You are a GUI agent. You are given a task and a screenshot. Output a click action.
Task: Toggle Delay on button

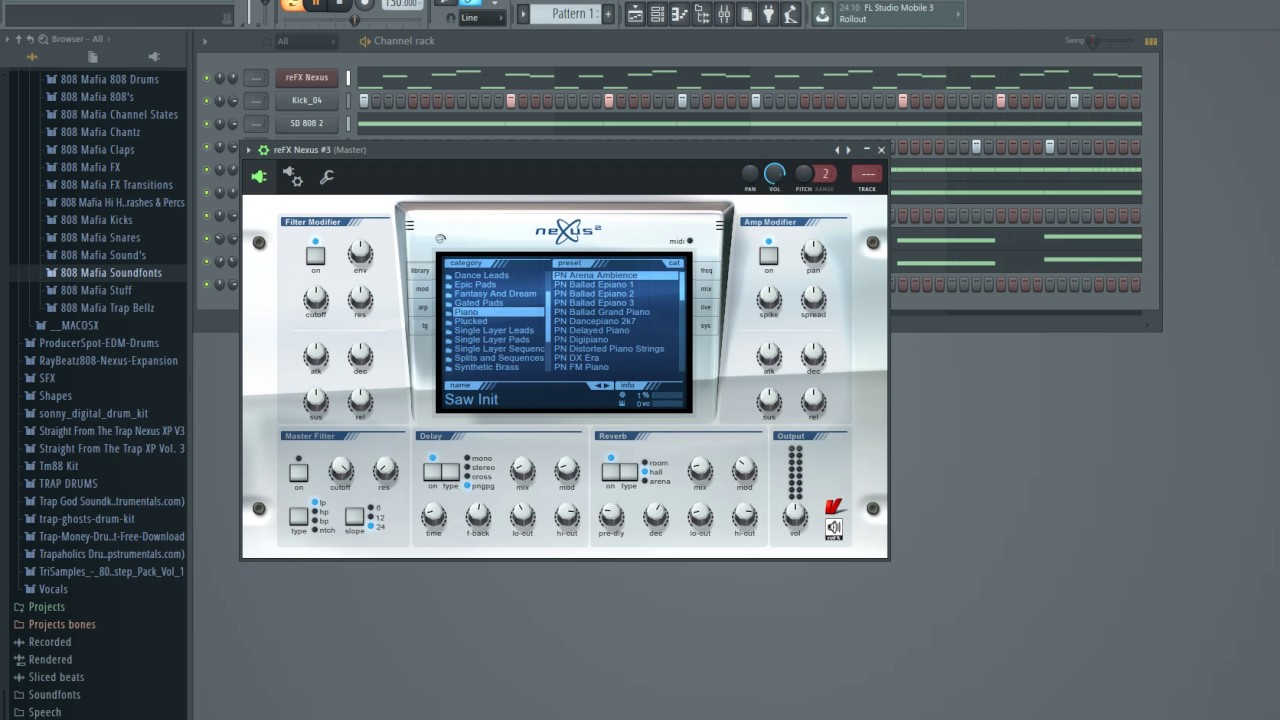click(x=432, y=472)
